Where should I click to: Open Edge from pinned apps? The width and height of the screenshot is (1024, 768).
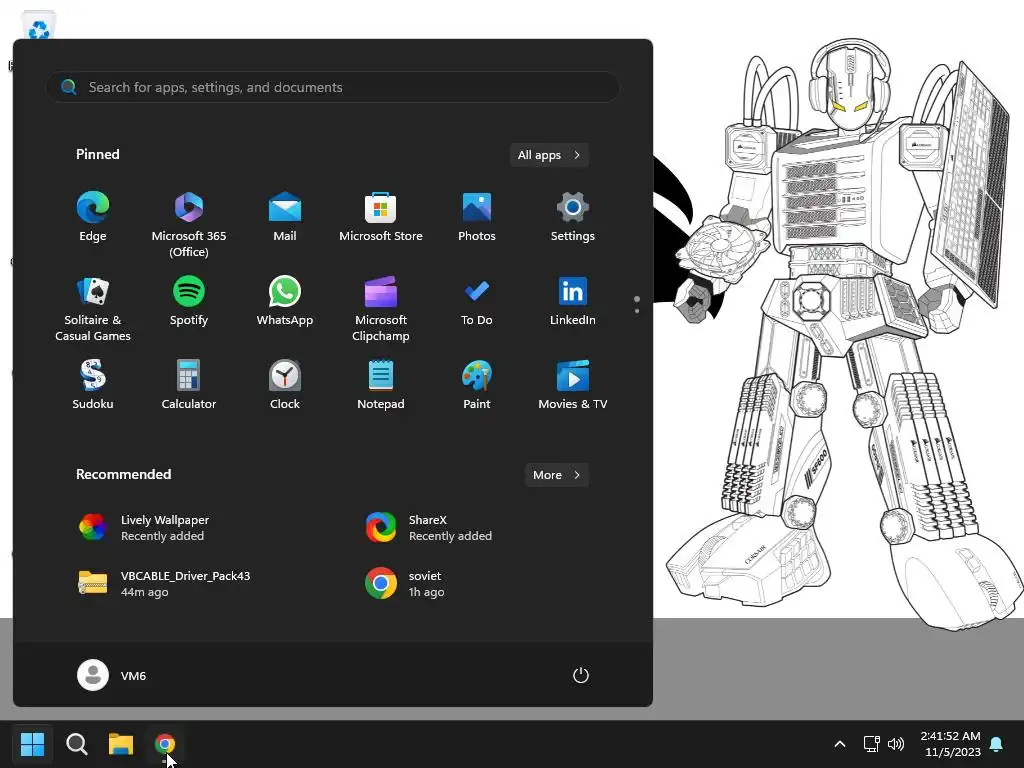[93, 217]
